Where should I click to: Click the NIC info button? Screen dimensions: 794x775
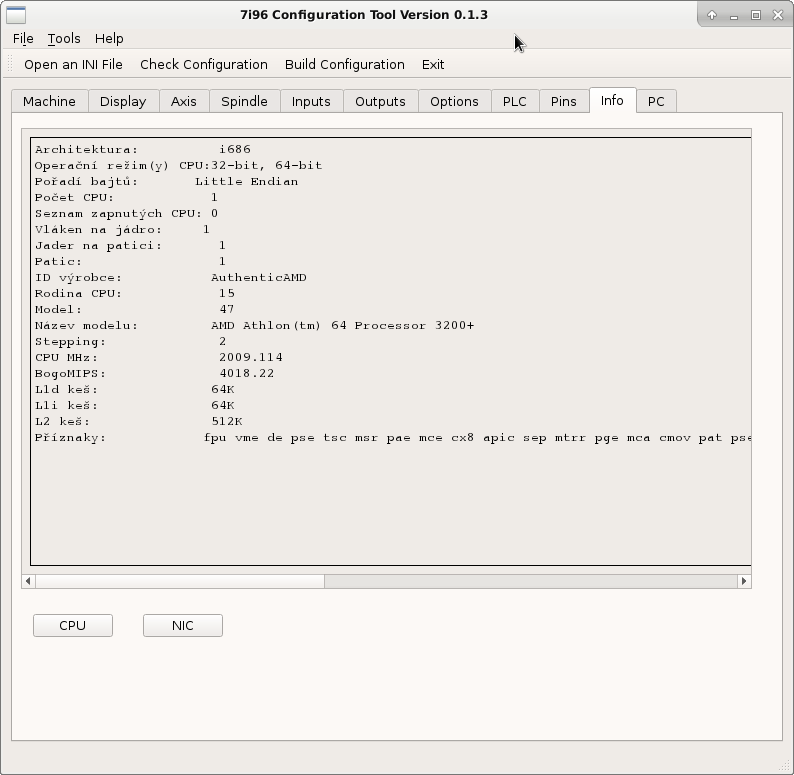[182, 625]
